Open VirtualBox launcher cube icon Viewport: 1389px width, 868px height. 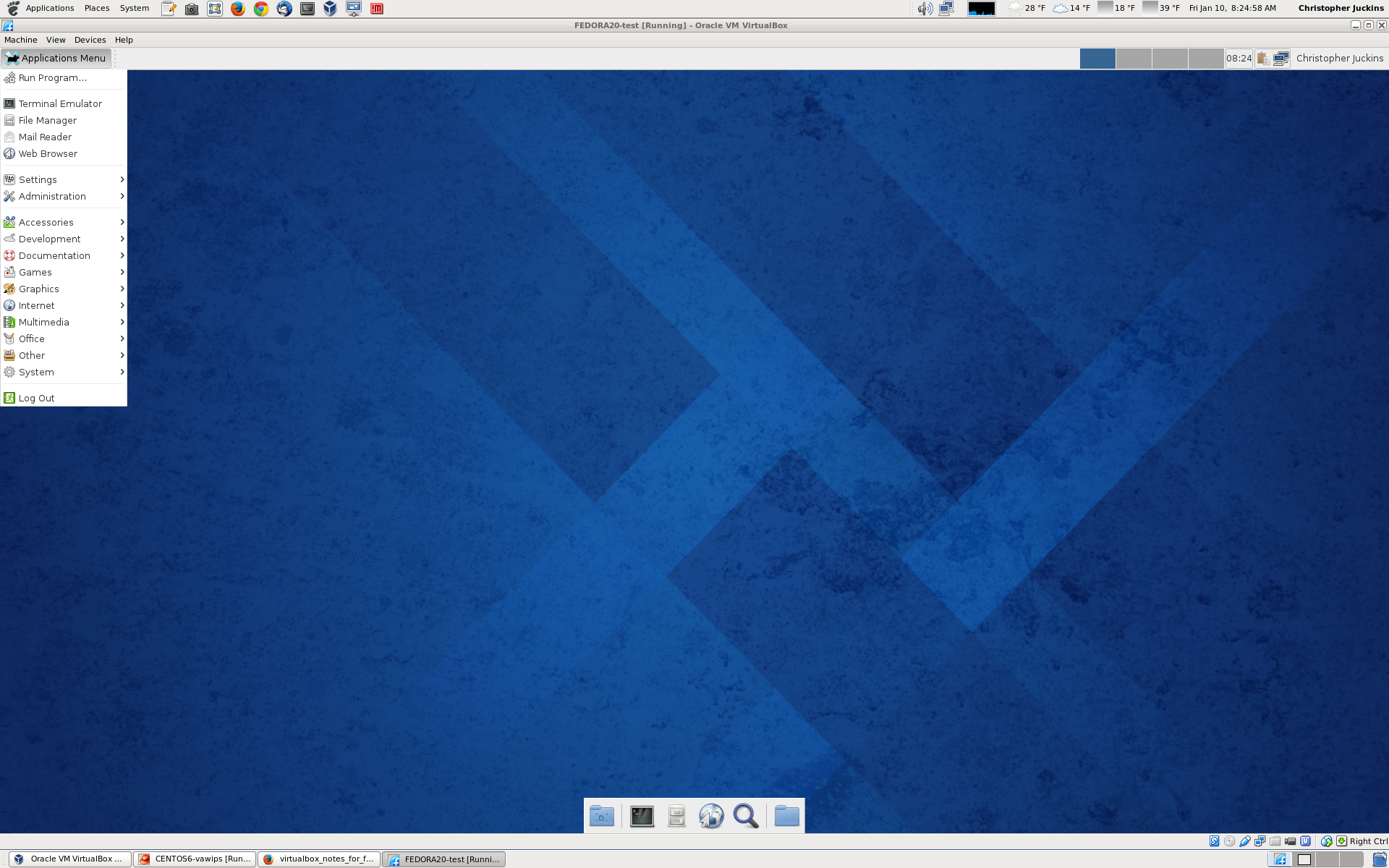(x=331, y=9)
